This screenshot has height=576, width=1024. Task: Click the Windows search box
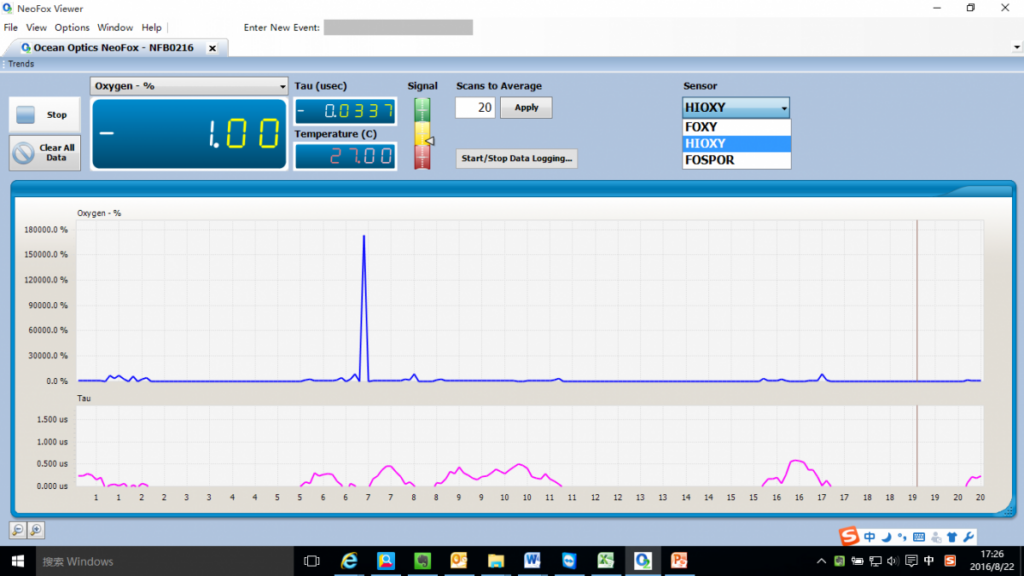[x=163, y=561]
